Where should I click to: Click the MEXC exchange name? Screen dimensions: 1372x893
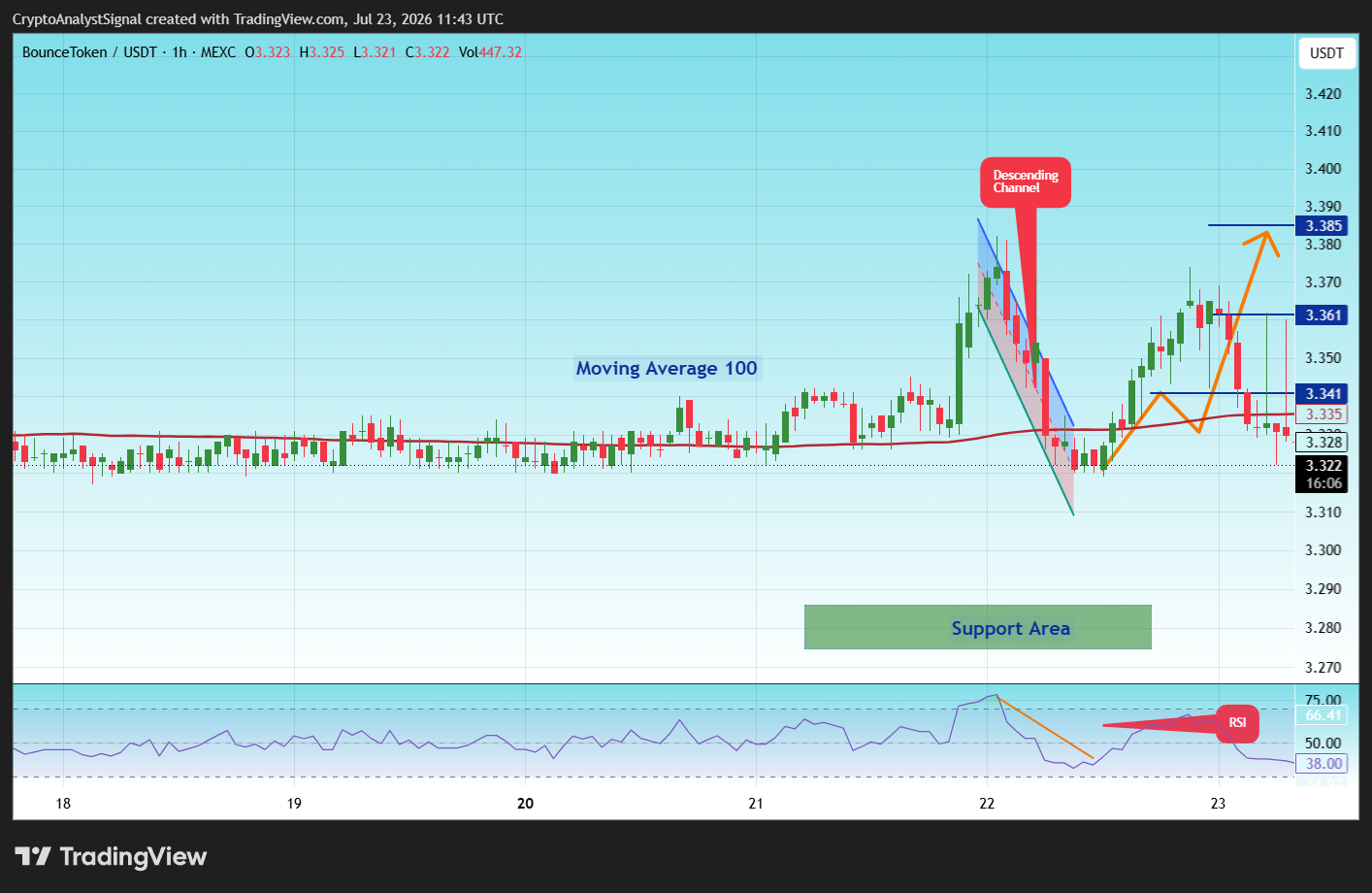[x=218, y=52]
